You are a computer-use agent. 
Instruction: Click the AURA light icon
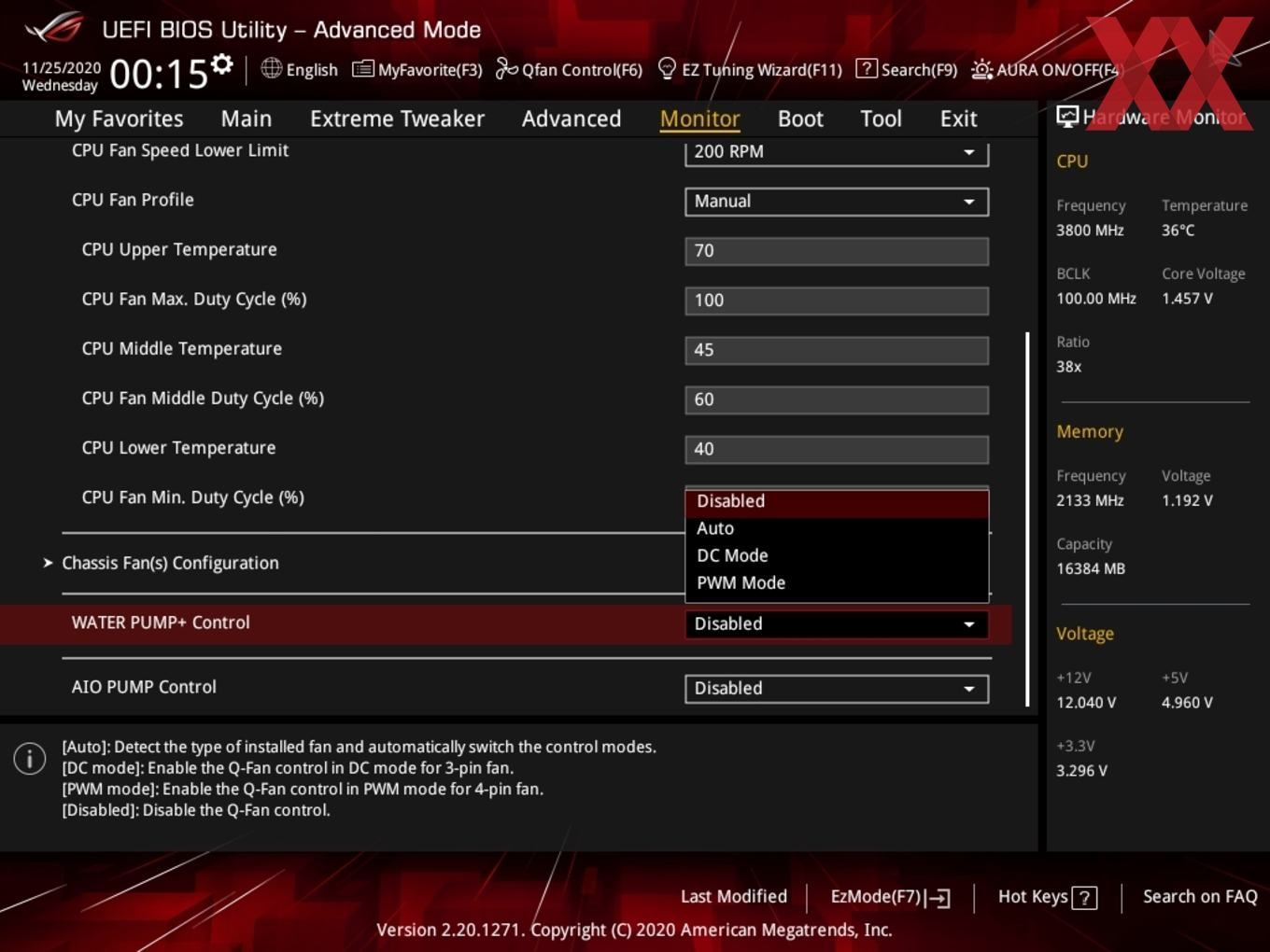coord(981,69)
